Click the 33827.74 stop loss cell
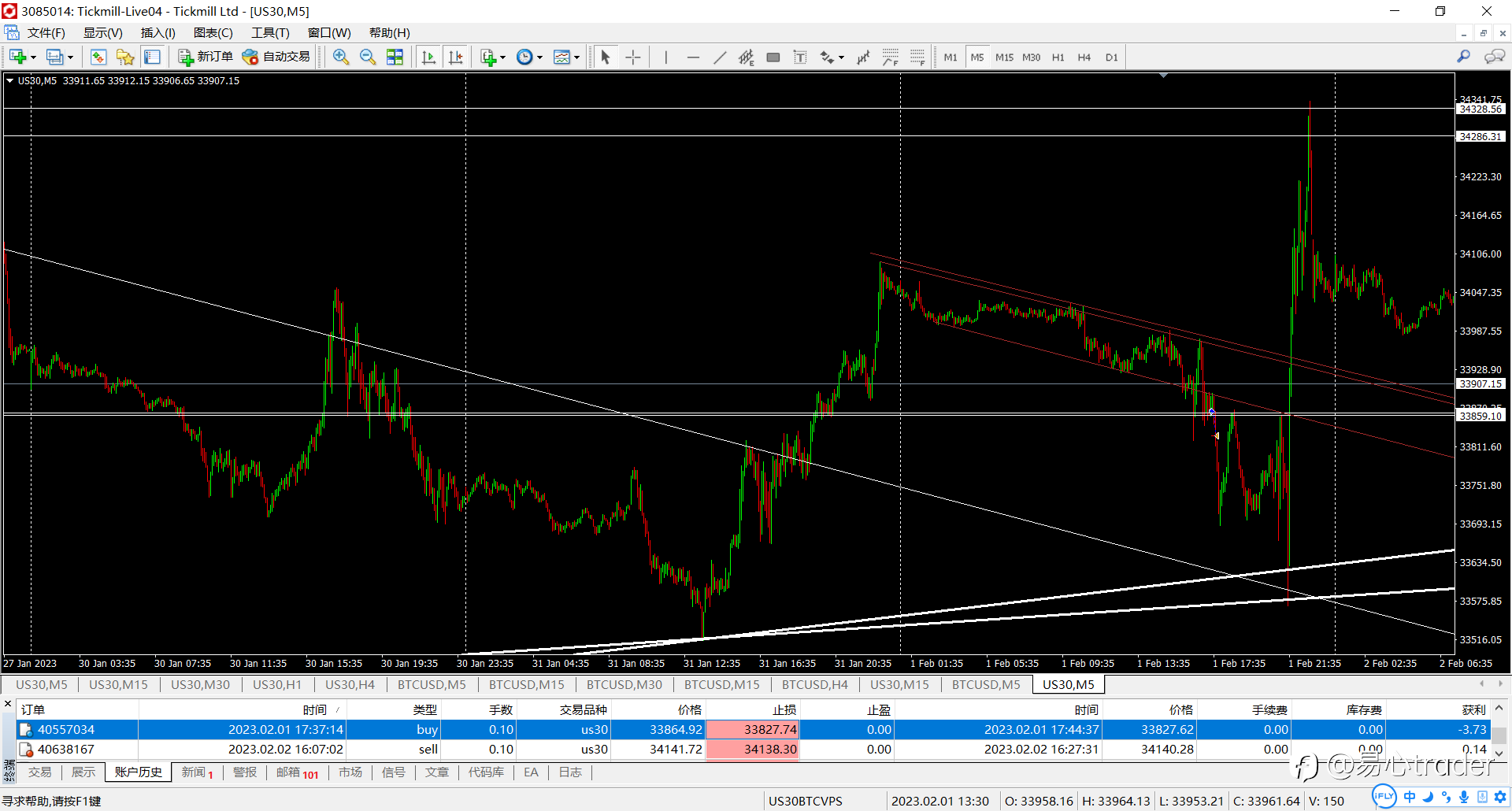This screenshot has height=811, width=1512. point(753,730)
